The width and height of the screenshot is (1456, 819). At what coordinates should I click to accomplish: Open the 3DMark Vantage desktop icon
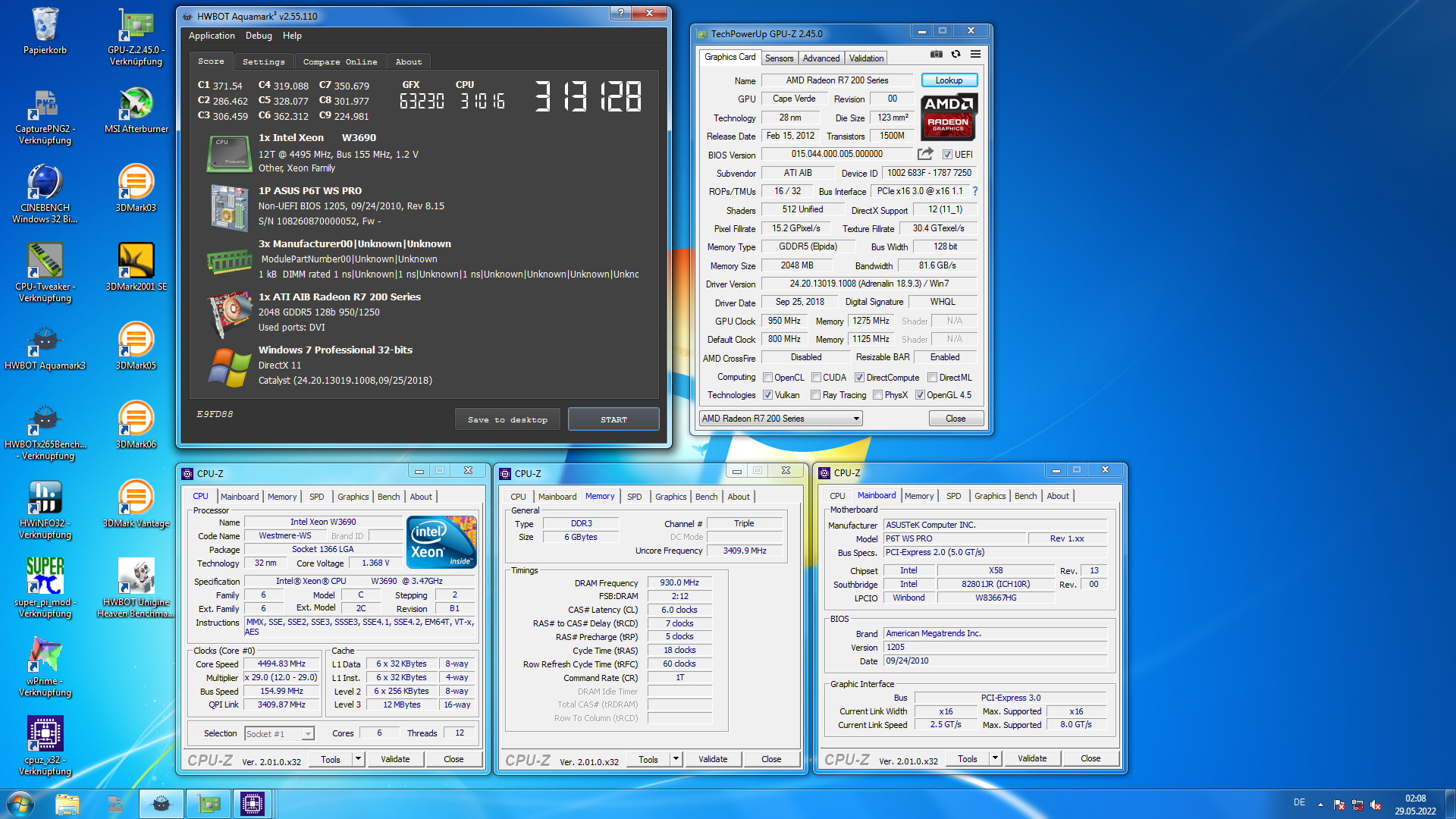point(136,504)
